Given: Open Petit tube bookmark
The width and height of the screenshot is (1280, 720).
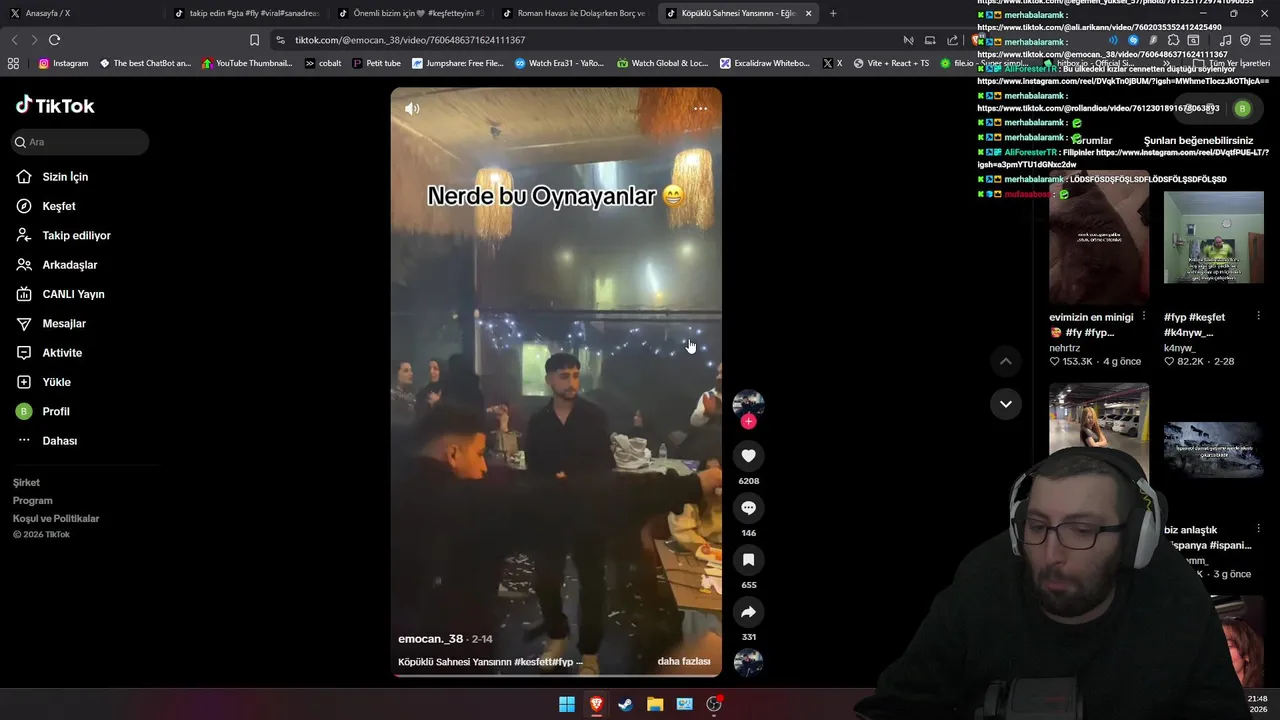Looking at the screenshot, I should [376, 63].
